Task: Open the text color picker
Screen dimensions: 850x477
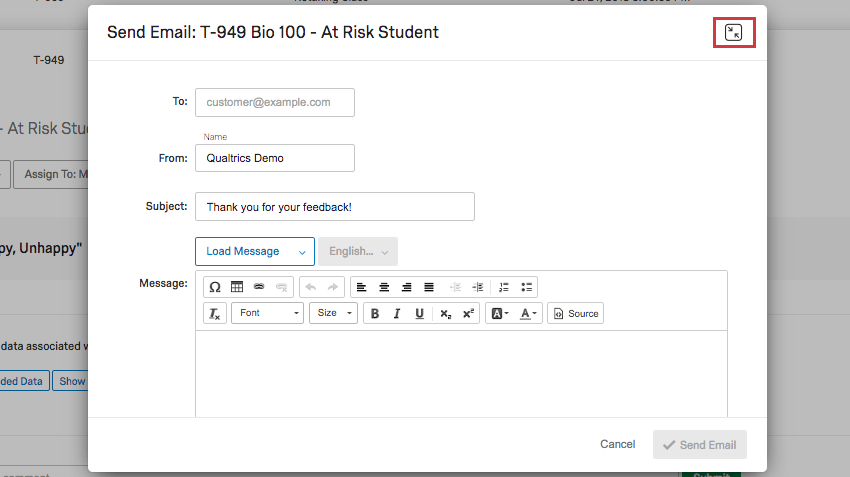Action: pyautogui.click(x=529, y=313)
